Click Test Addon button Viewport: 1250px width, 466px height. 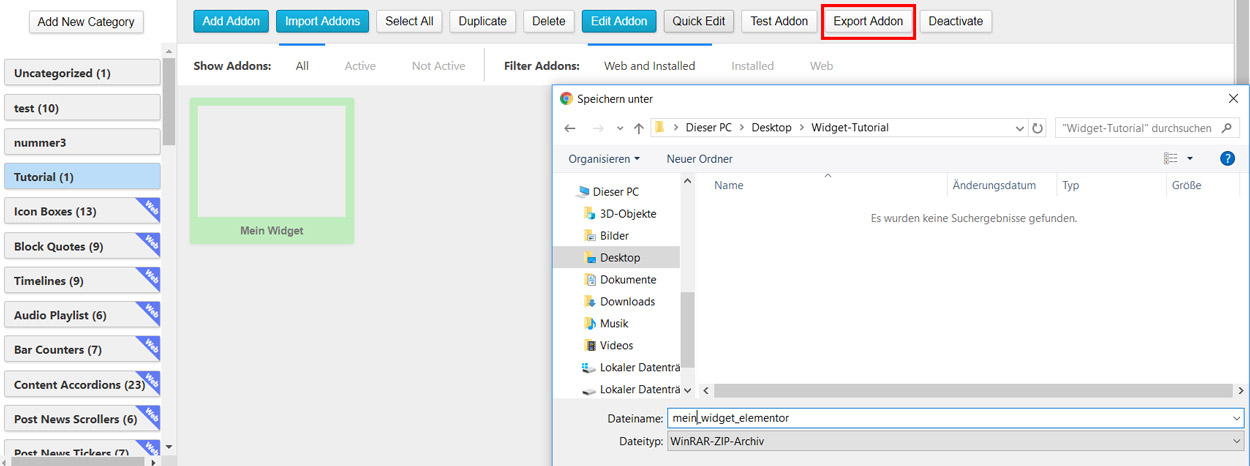click(x=779, y=21)
